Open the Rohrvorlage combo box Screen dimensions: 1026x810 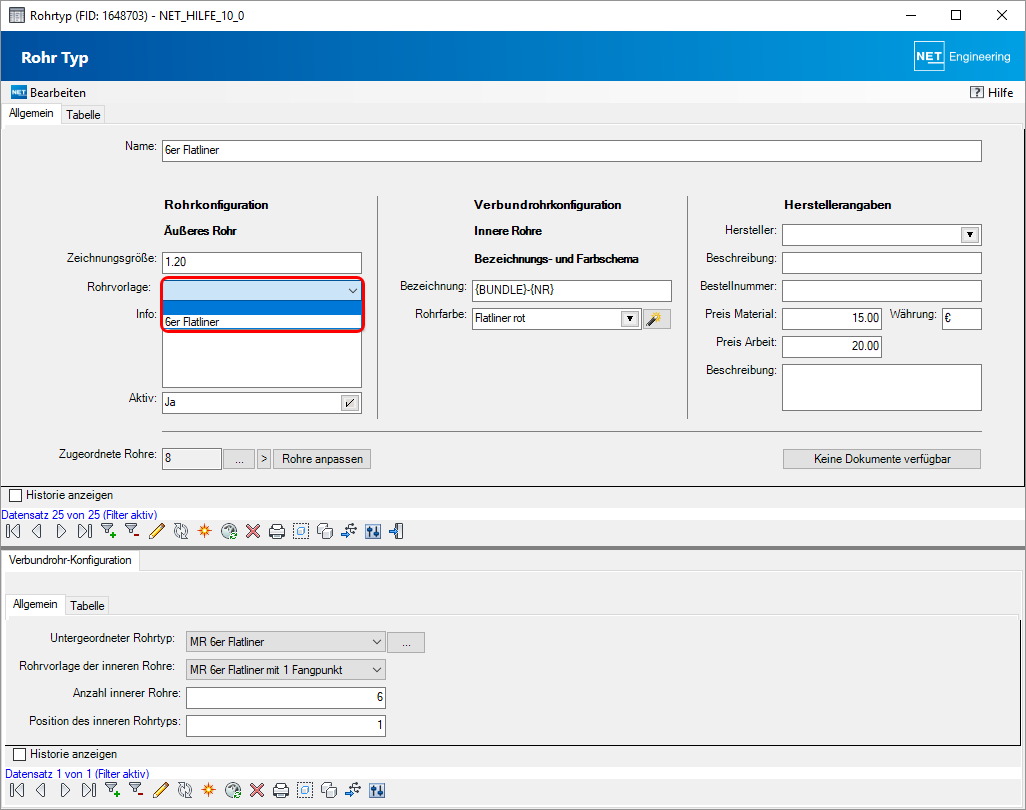[262, 290]
